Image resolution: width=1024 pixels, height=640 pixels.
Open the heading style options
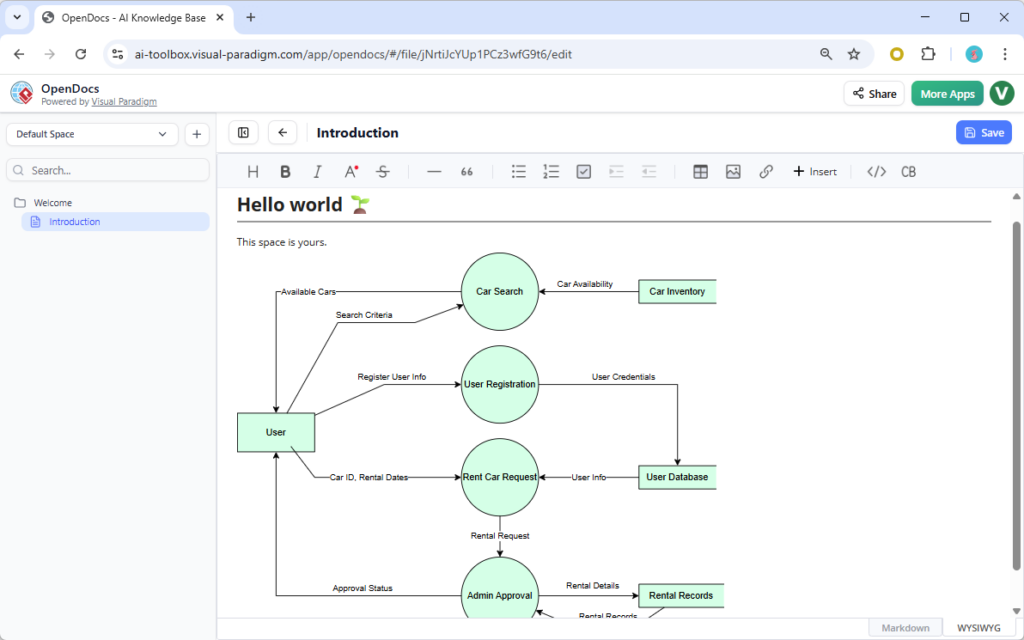point(253,171)
